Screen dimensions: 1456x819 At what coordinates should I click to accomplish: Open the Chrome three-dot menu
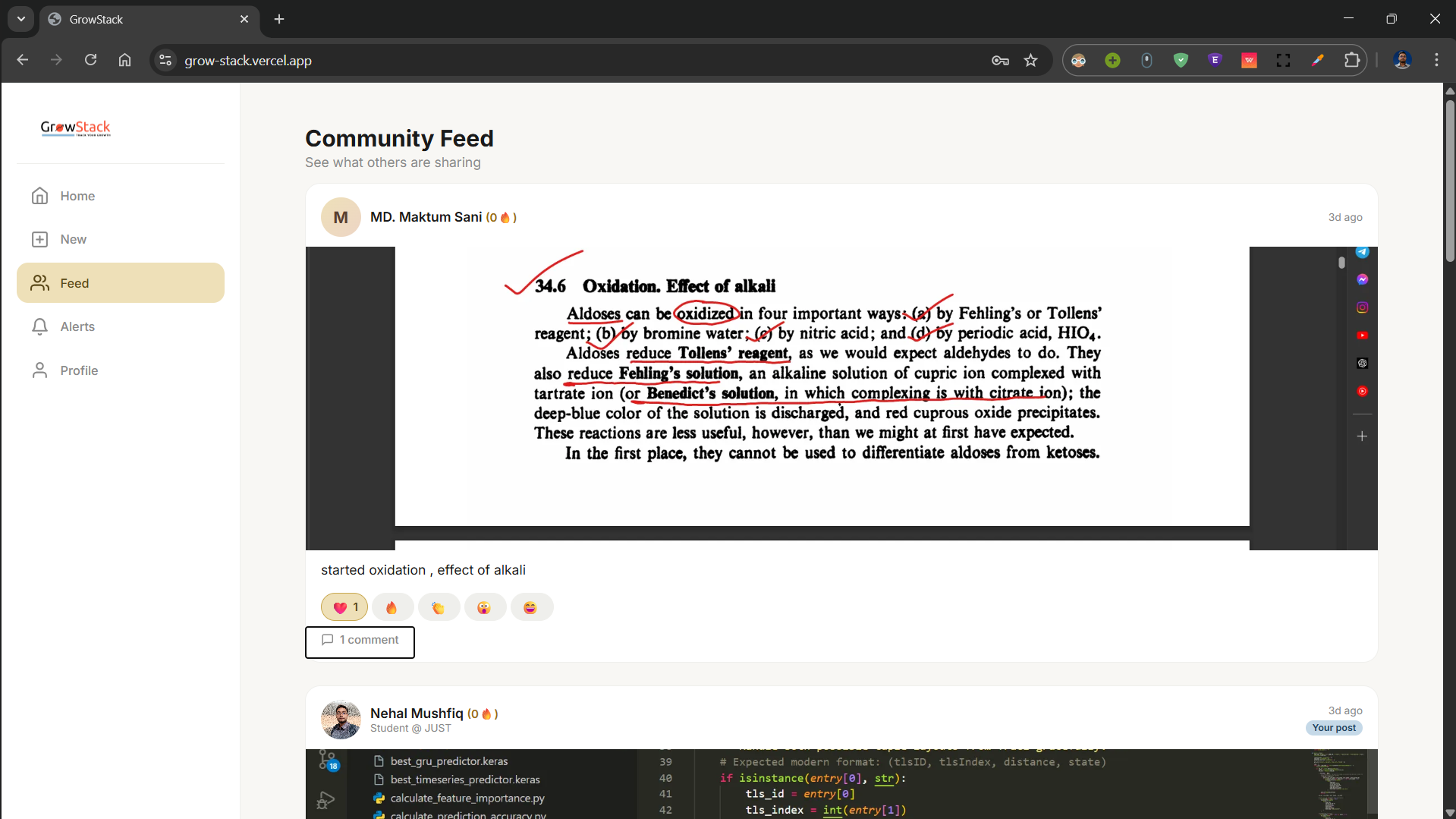(x=1436, y=60)
